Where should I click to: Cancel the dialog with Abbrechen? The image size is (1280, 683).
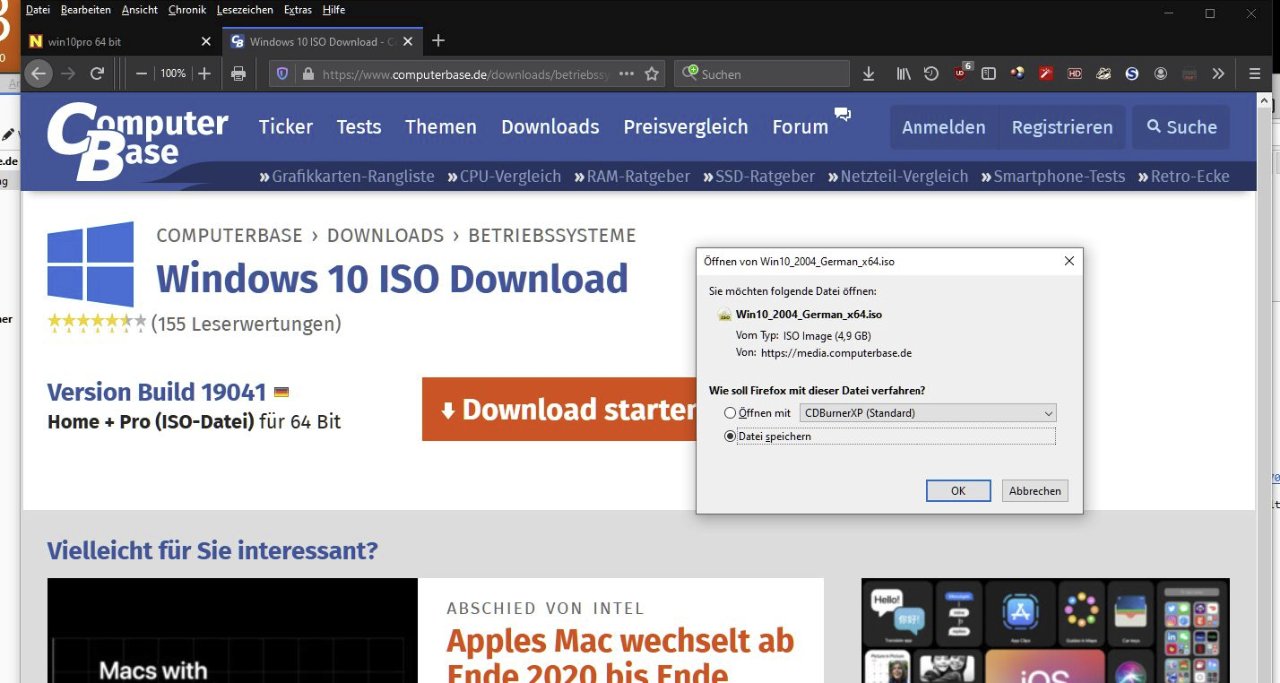pyautogui.click(x=1035, y=491)
